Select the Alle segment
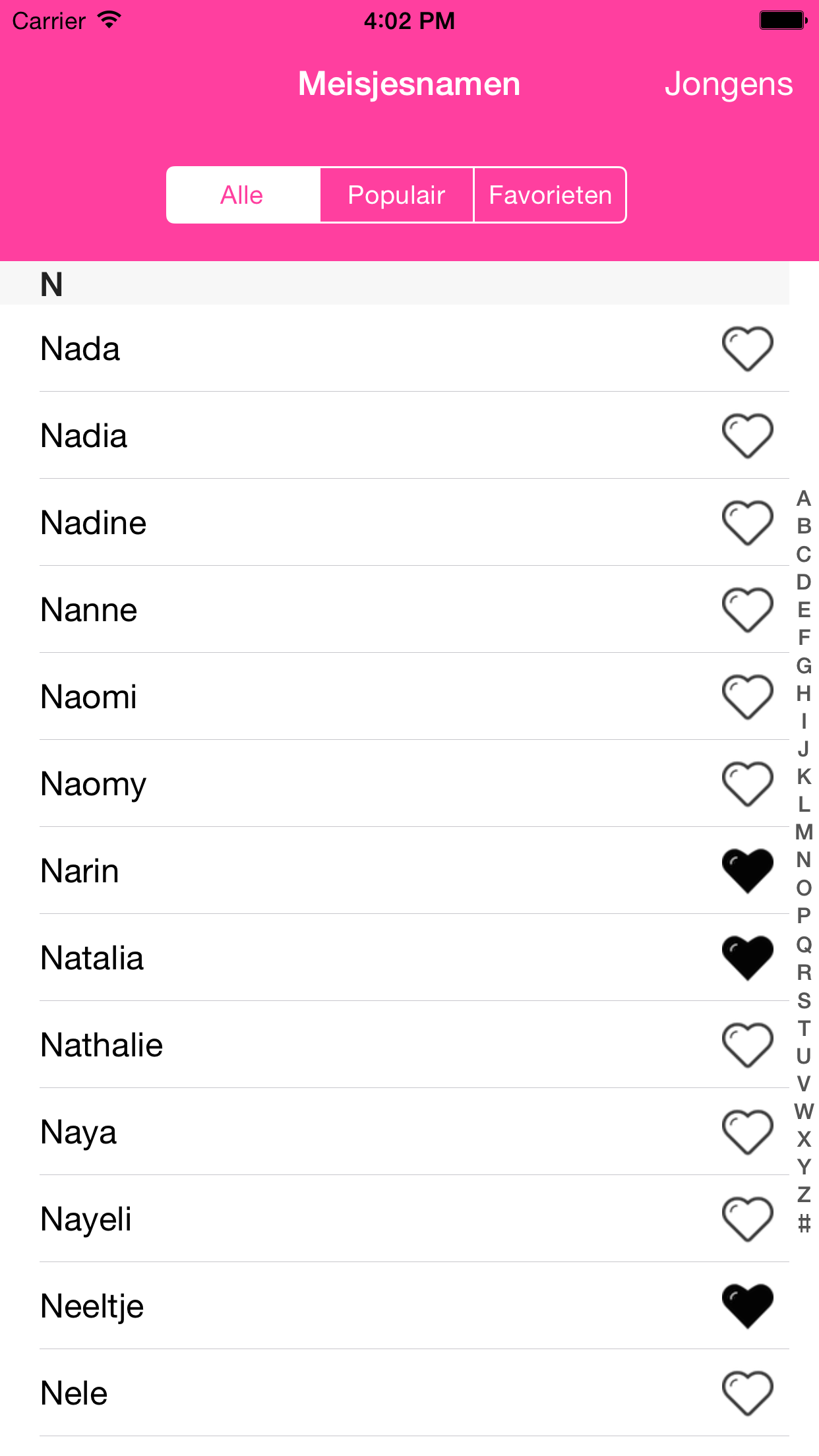The image size is (819, 1456). (242, 195)
